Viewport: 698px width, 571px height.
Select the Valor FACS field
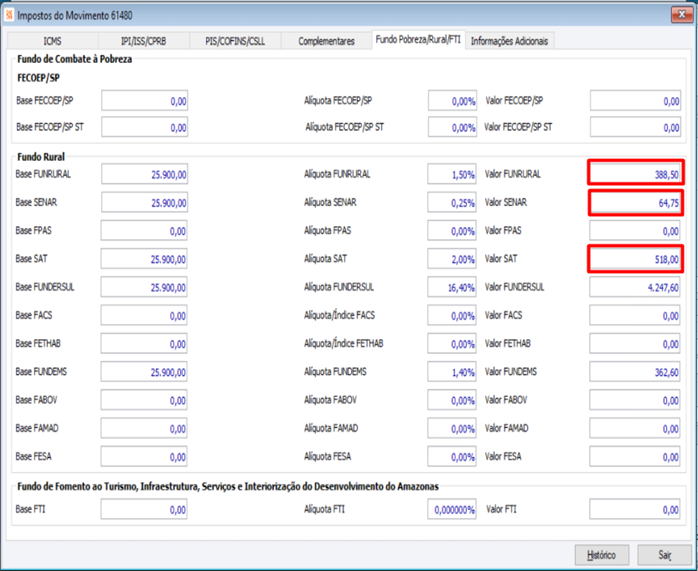coord(635,315)
